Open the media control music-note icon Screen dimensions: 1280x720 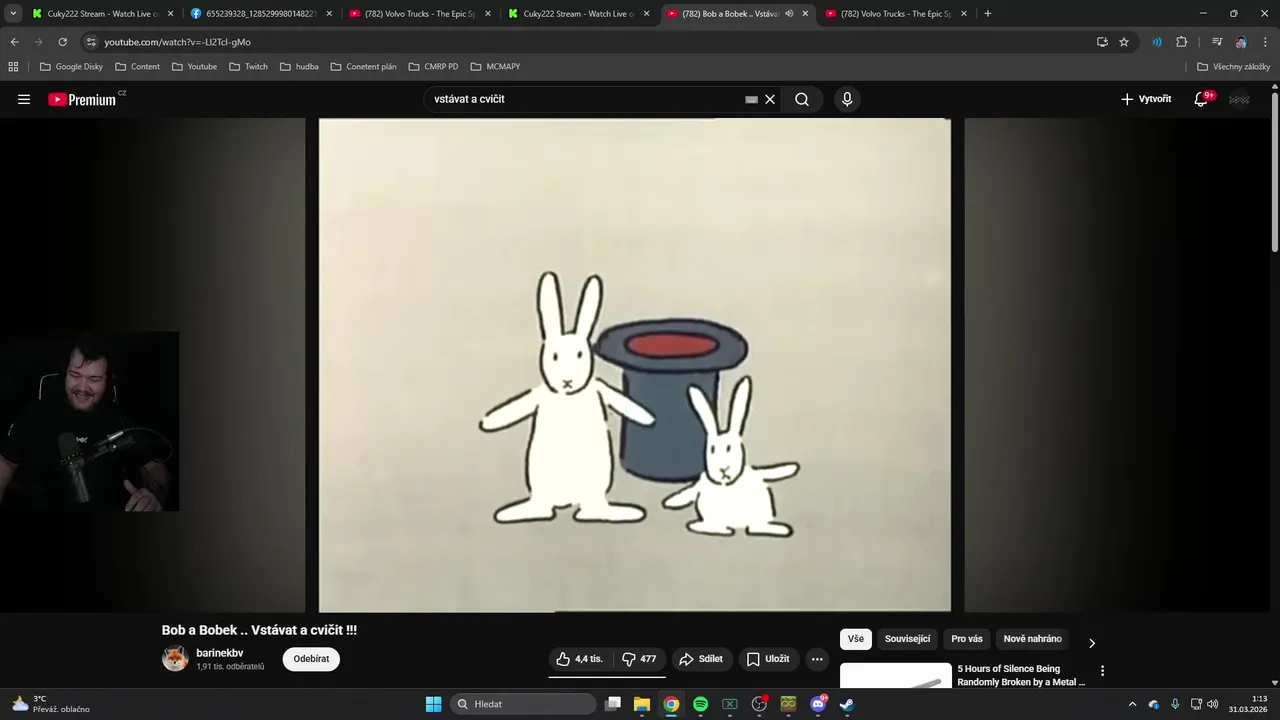pyautogui.click(x=1217, y=42)
